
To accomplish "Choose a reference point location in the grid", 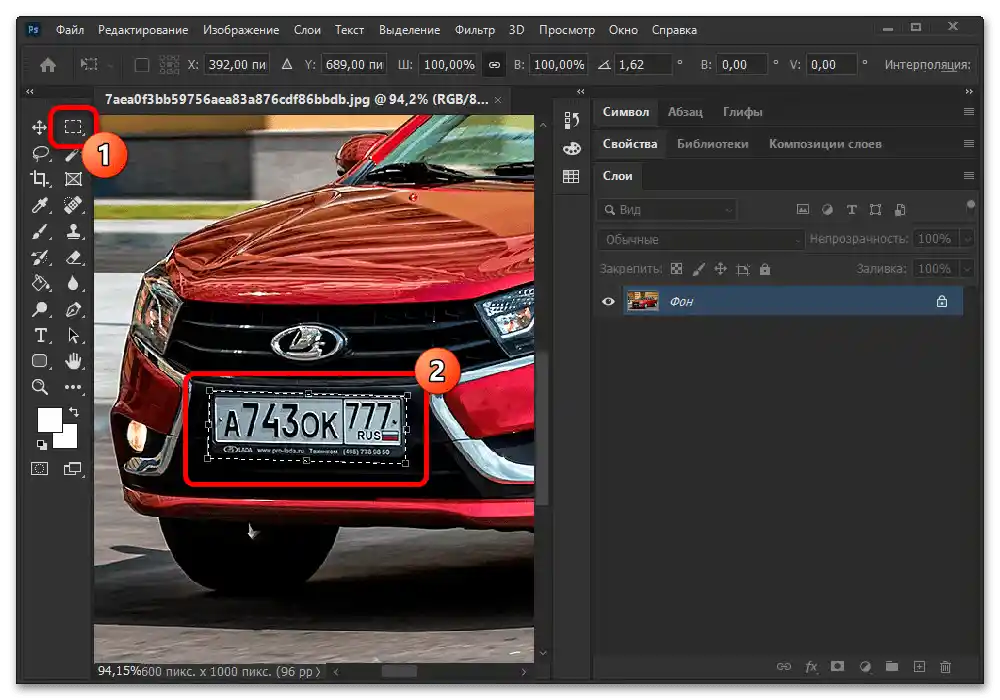I will (x=169, y=65).
